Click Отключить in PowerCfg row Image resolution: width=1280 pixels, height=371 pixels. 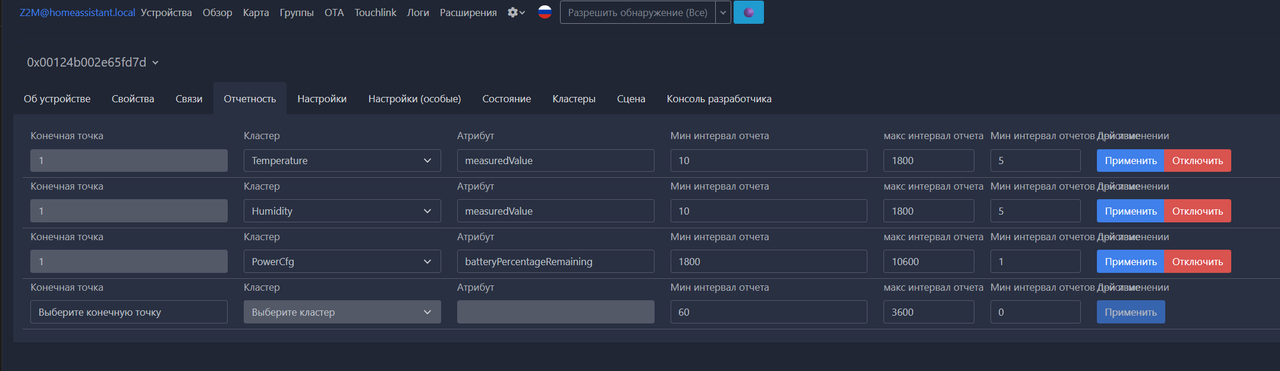pos(1197,261)
